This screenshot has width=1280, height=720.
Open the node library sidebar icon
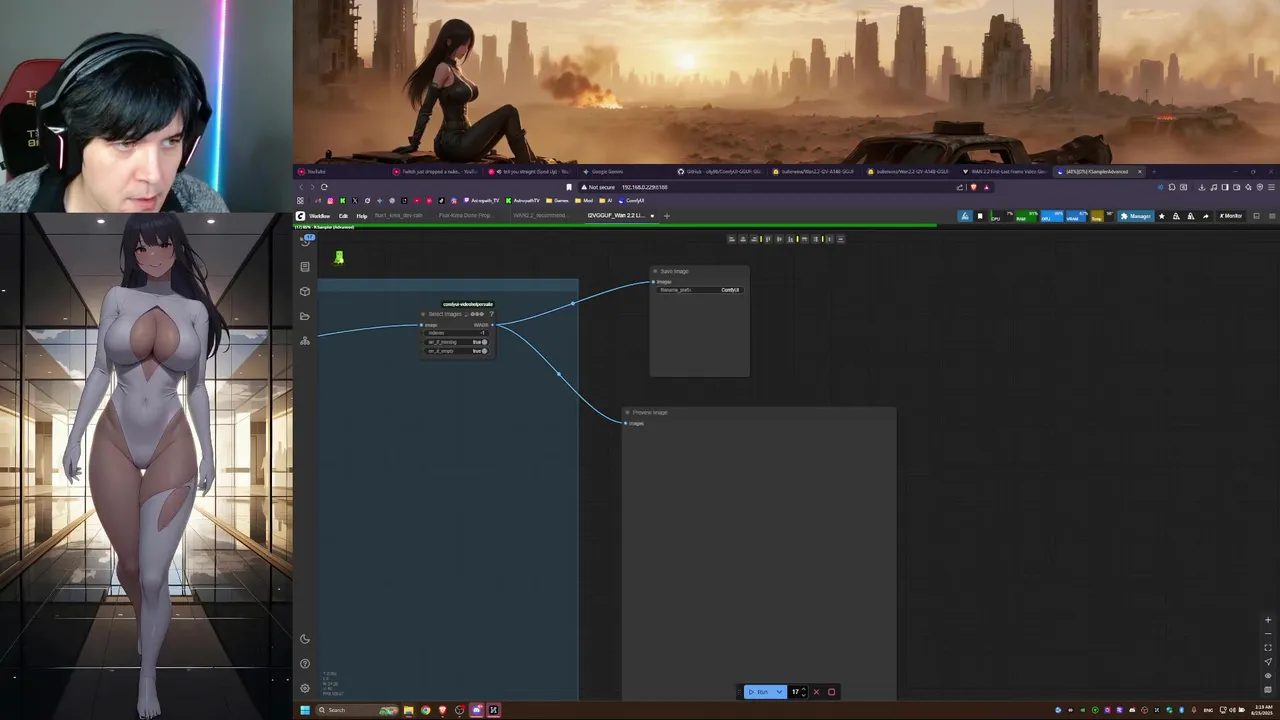pos(305,267)
